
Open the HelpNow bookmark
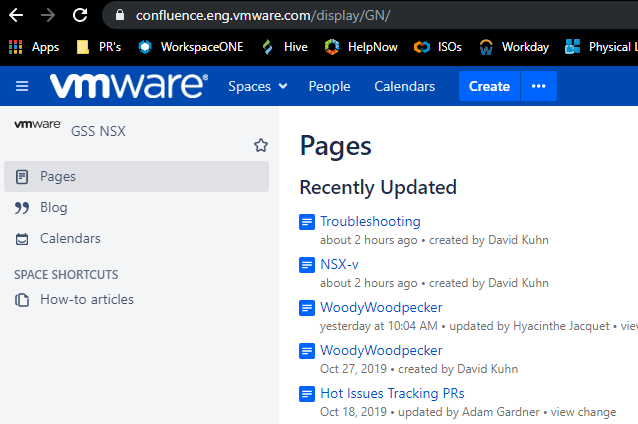[x=361, y=47]
